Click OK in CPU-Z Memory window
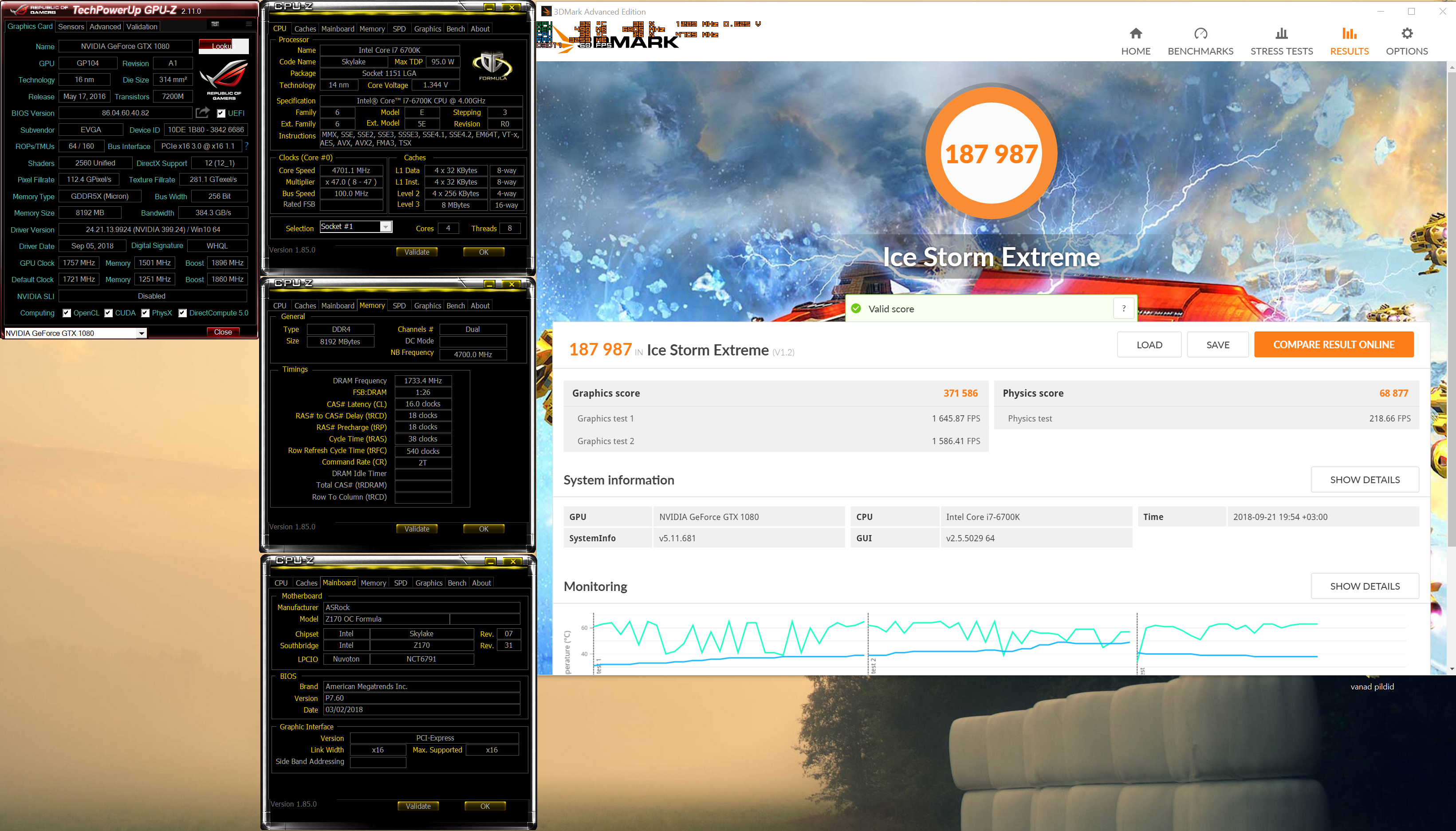This screenshot has width=1456, height=831. tap(484, 529)
